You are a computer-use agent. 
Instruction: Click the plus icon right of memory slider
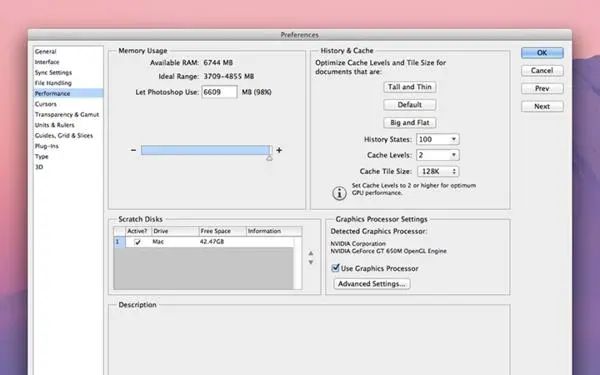279,150
